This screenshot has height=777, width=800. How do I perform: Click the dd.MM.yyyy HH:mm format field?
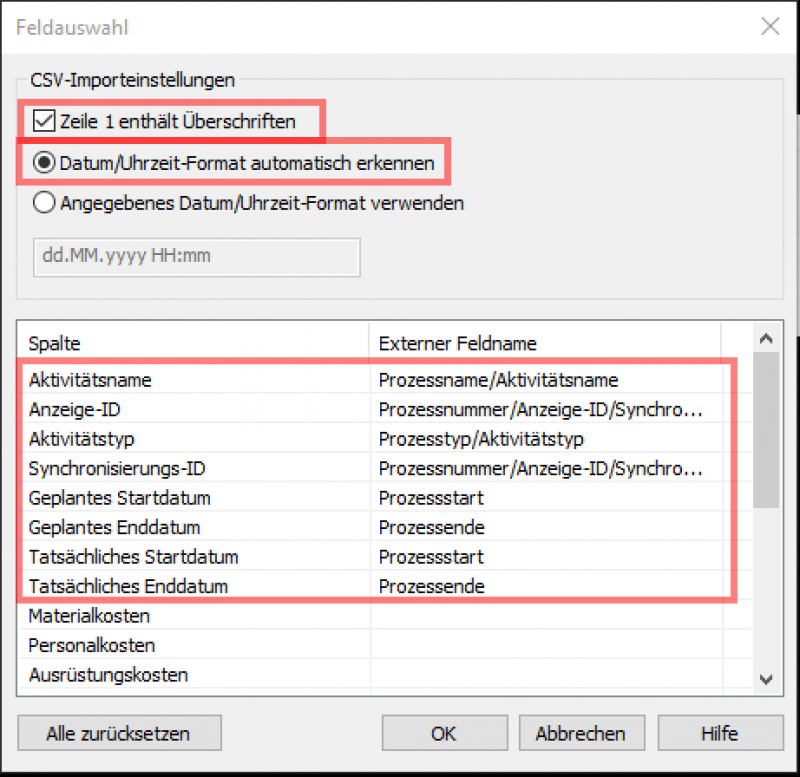(x=197, y=256)
